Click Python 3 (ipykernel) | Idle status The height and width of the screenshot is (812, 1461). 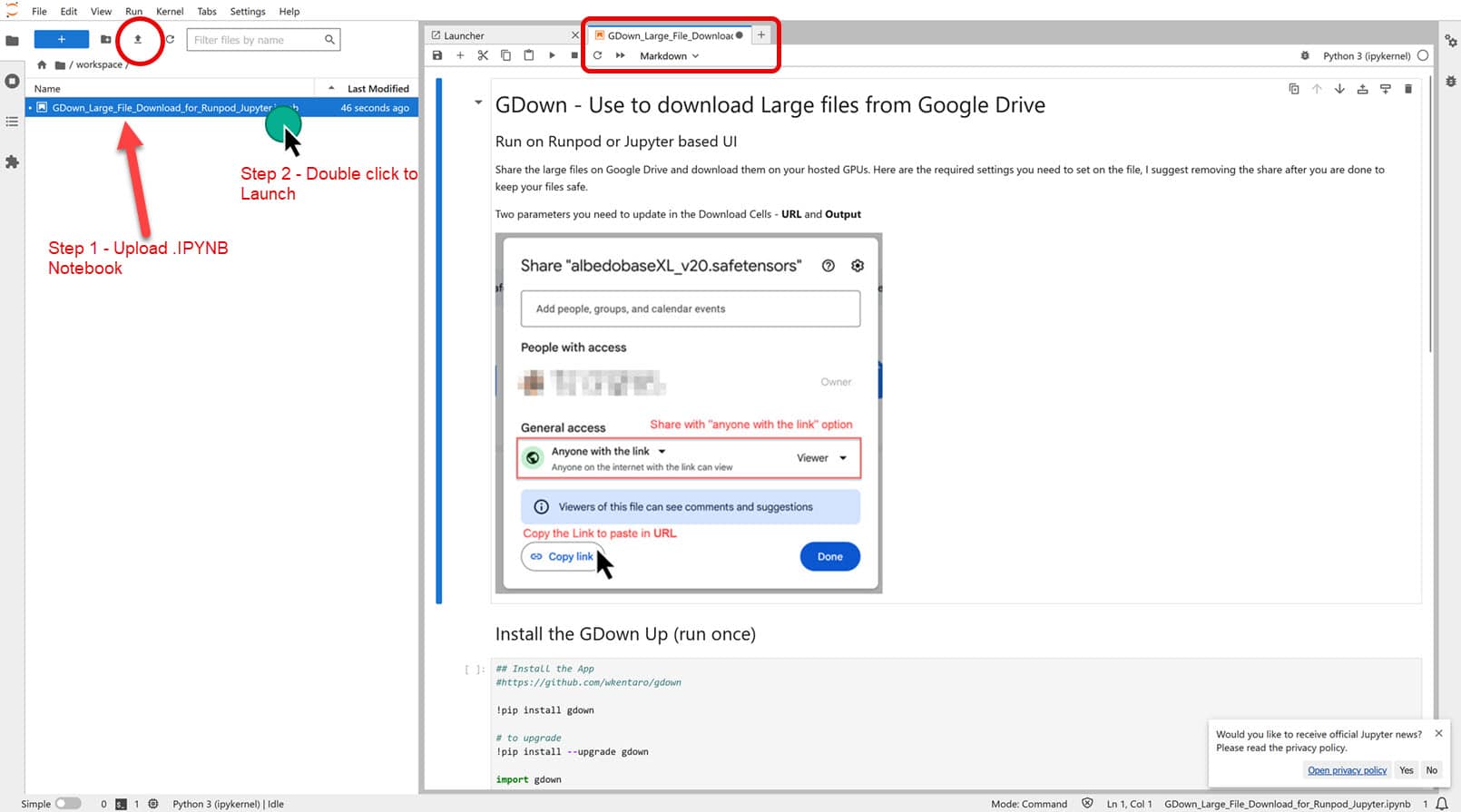(228, 804)
